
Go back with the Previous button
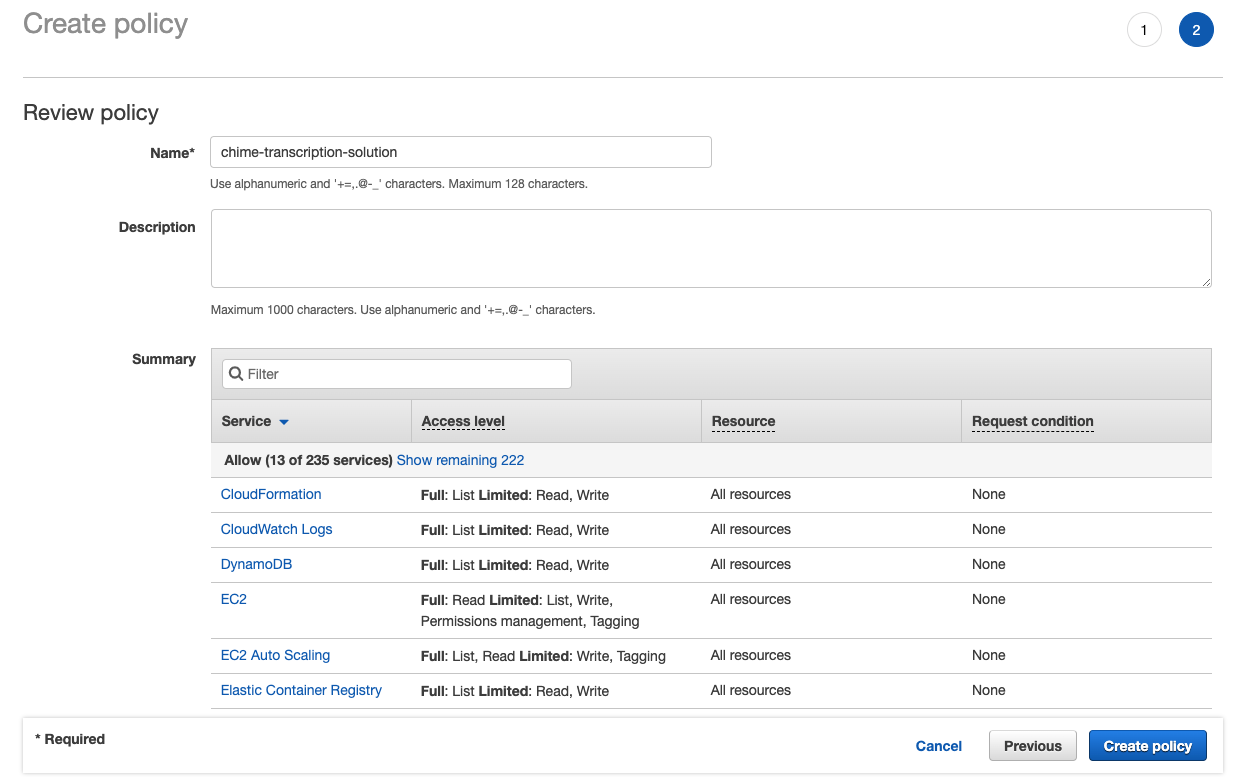(1033, 746)
